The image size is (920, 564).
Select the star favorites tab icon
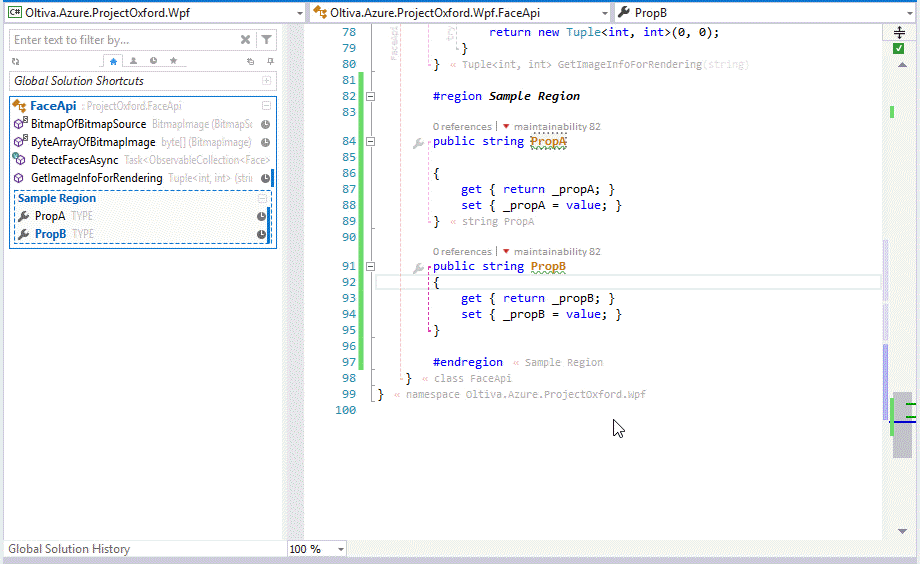pyautogui.click(x=173, y=61)
